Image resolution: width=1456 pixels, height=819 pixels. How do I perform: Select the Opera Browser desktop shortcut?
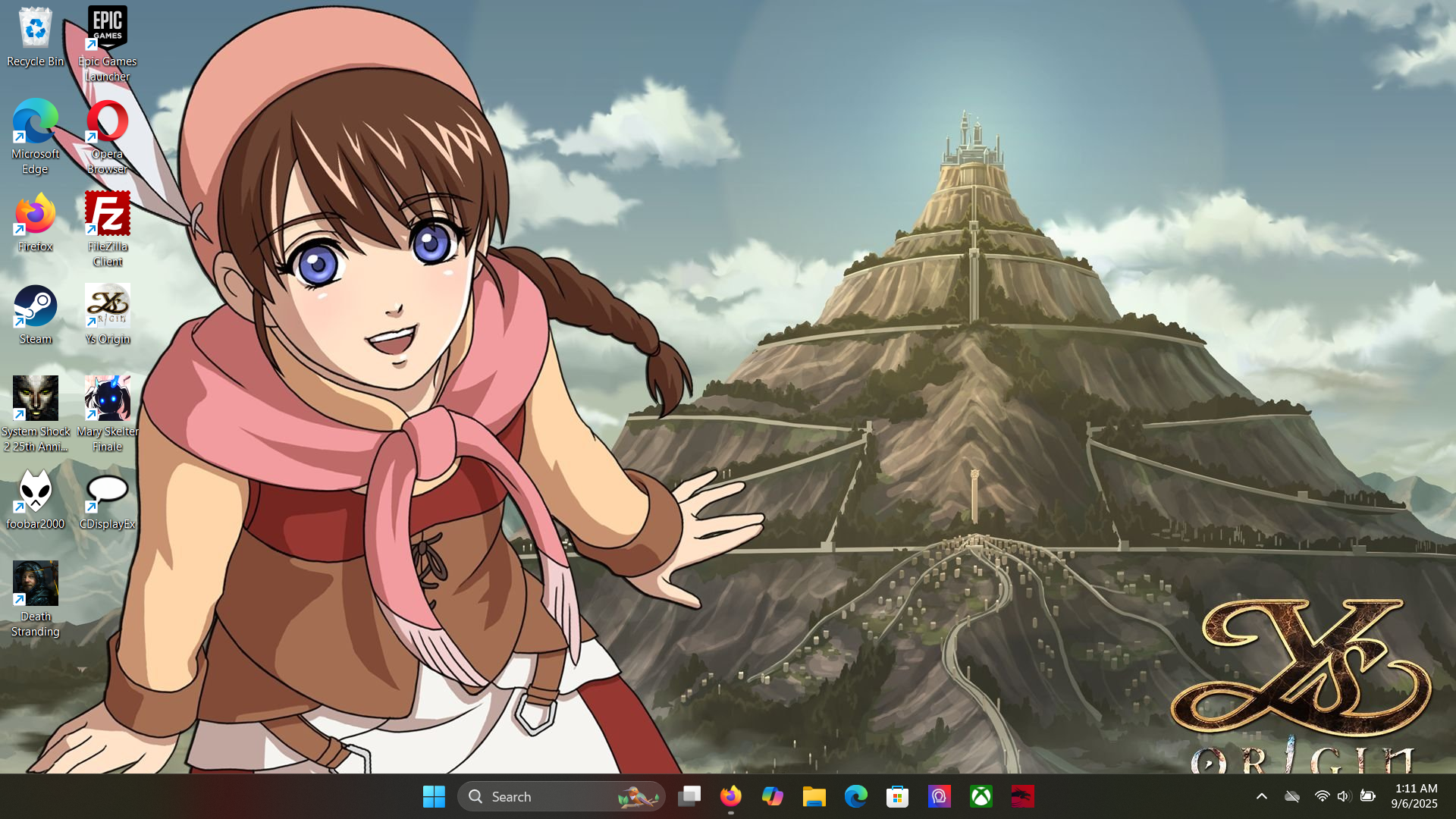click(107, 123)
